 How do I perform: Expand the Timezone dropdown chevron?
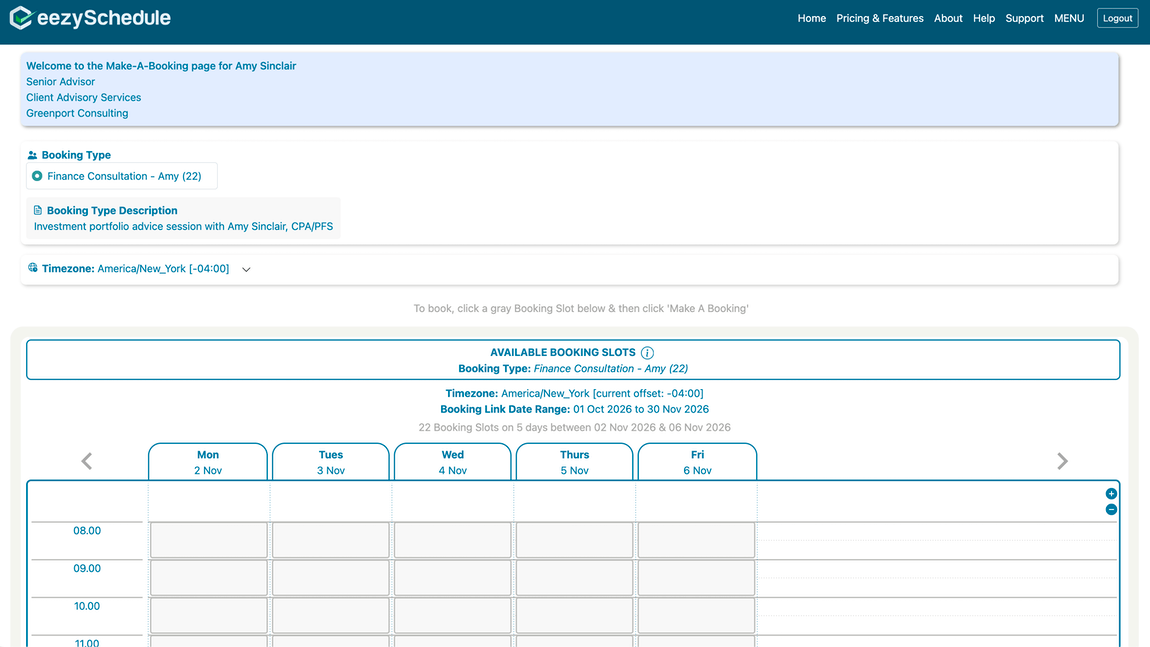pos(246,269)
